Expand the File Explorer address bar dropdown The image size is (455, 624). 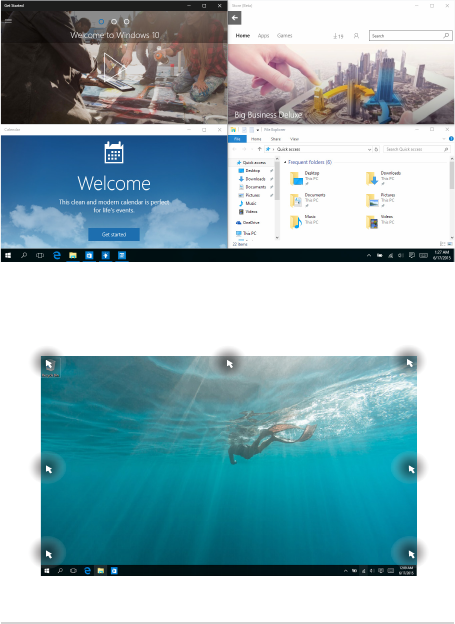coord(369,149)
